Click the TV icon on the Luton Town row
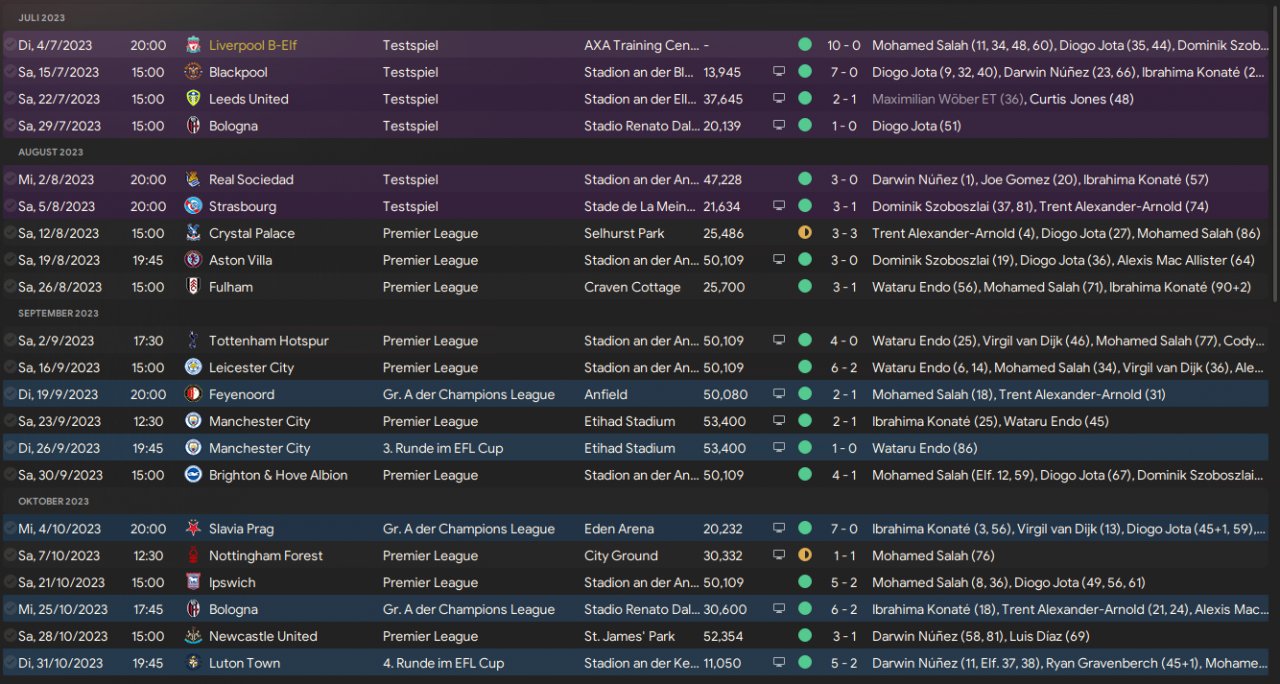Image resolution: width=1280 pixels, height=684 pixels. coord(779,663)
